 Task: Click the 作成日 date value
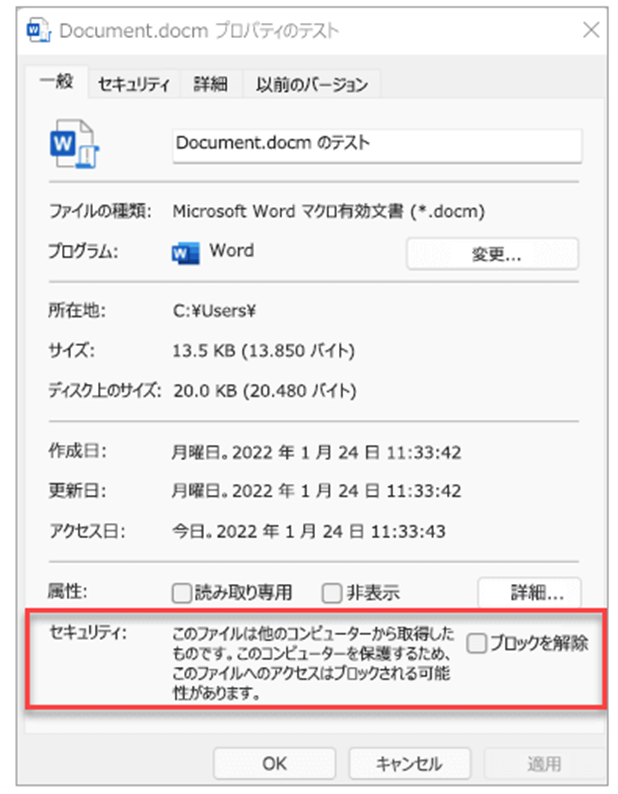pyautogui.click(x=316, y=452)
